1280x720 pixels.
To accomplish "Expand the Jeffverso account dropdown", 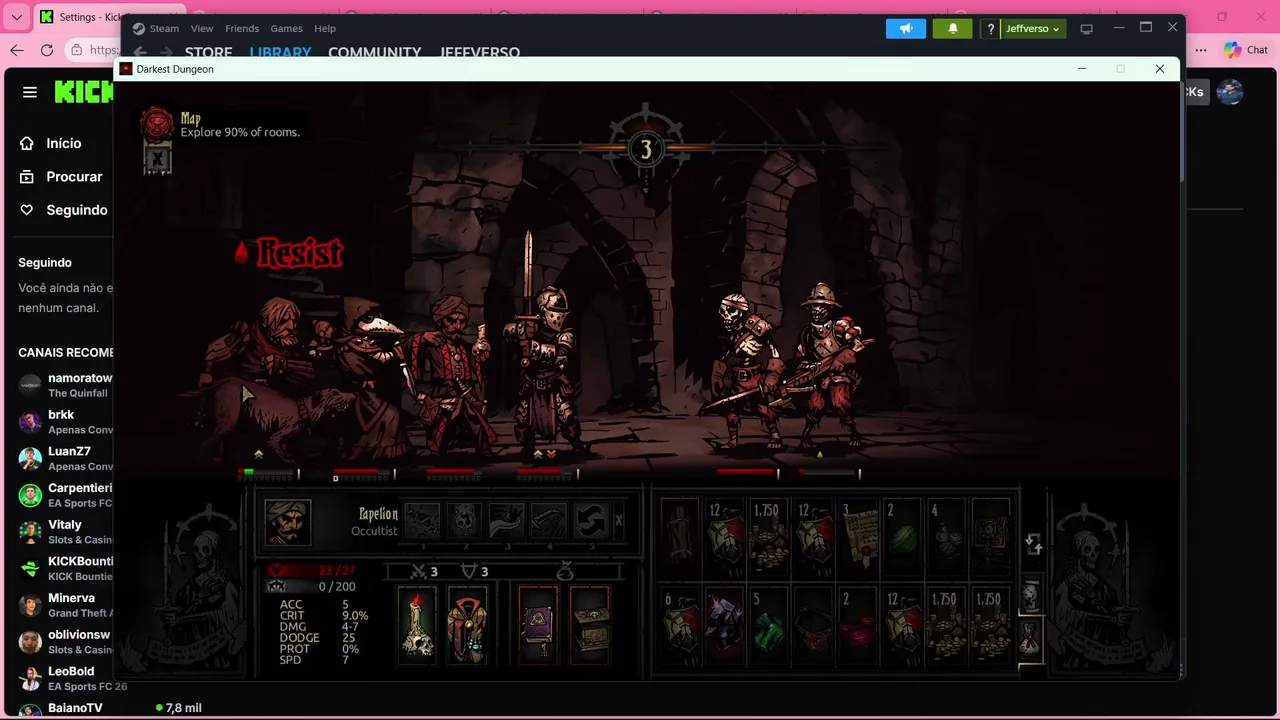I will pyautogui.click(x=1032, y=29).
